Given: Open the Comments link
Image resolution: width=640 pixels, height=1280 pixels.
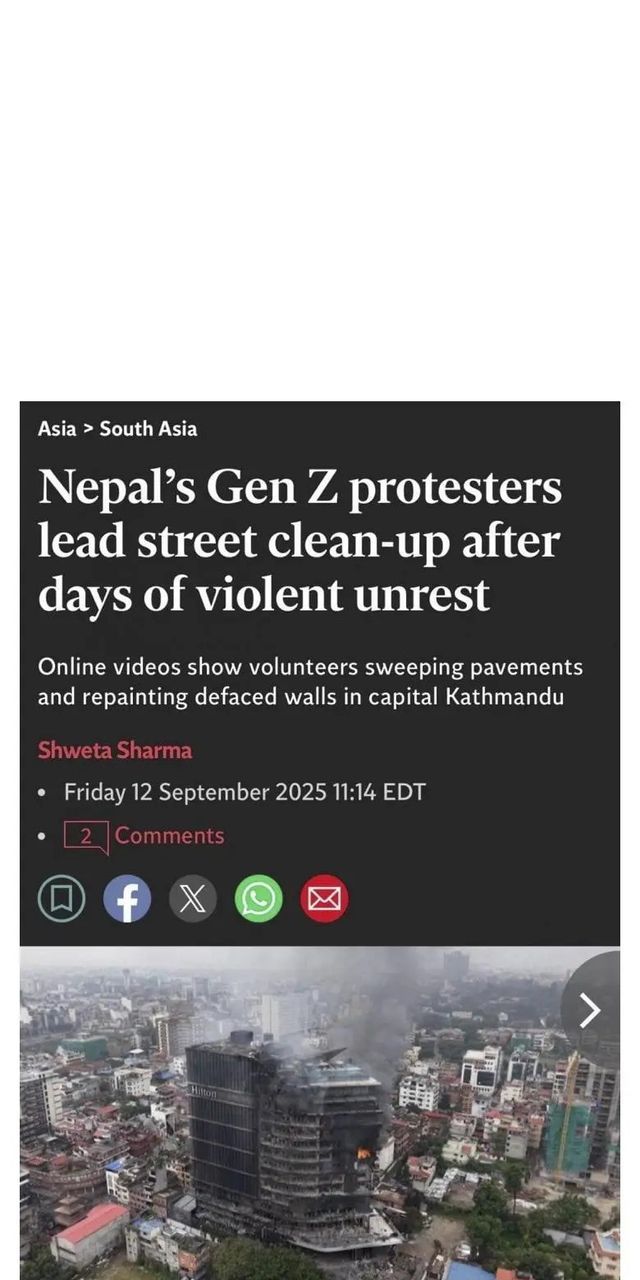Looking at the screenshot, I should pos(169,836).
